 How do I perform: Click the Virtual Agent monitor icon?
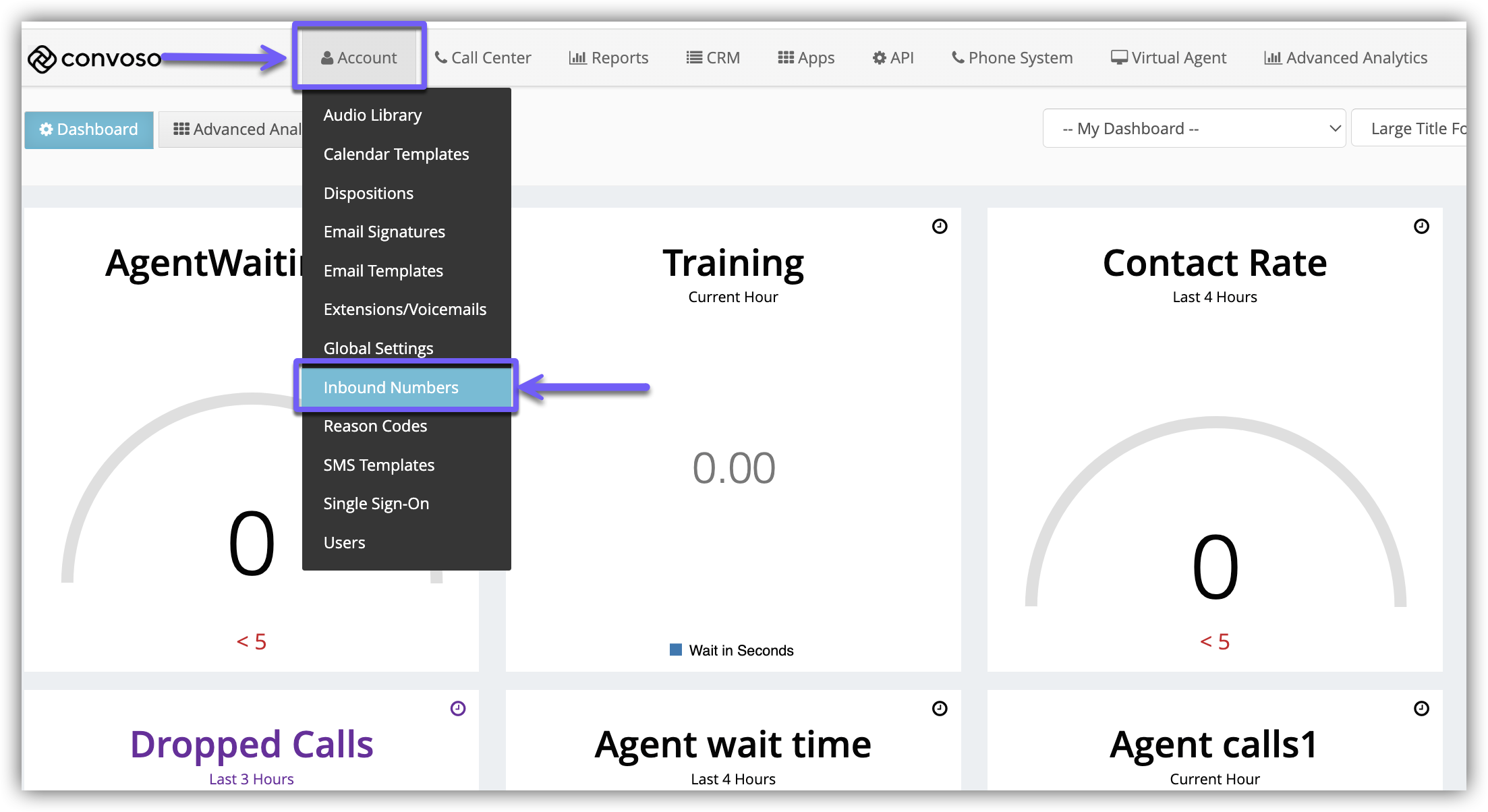click(x=1118, y=58)
